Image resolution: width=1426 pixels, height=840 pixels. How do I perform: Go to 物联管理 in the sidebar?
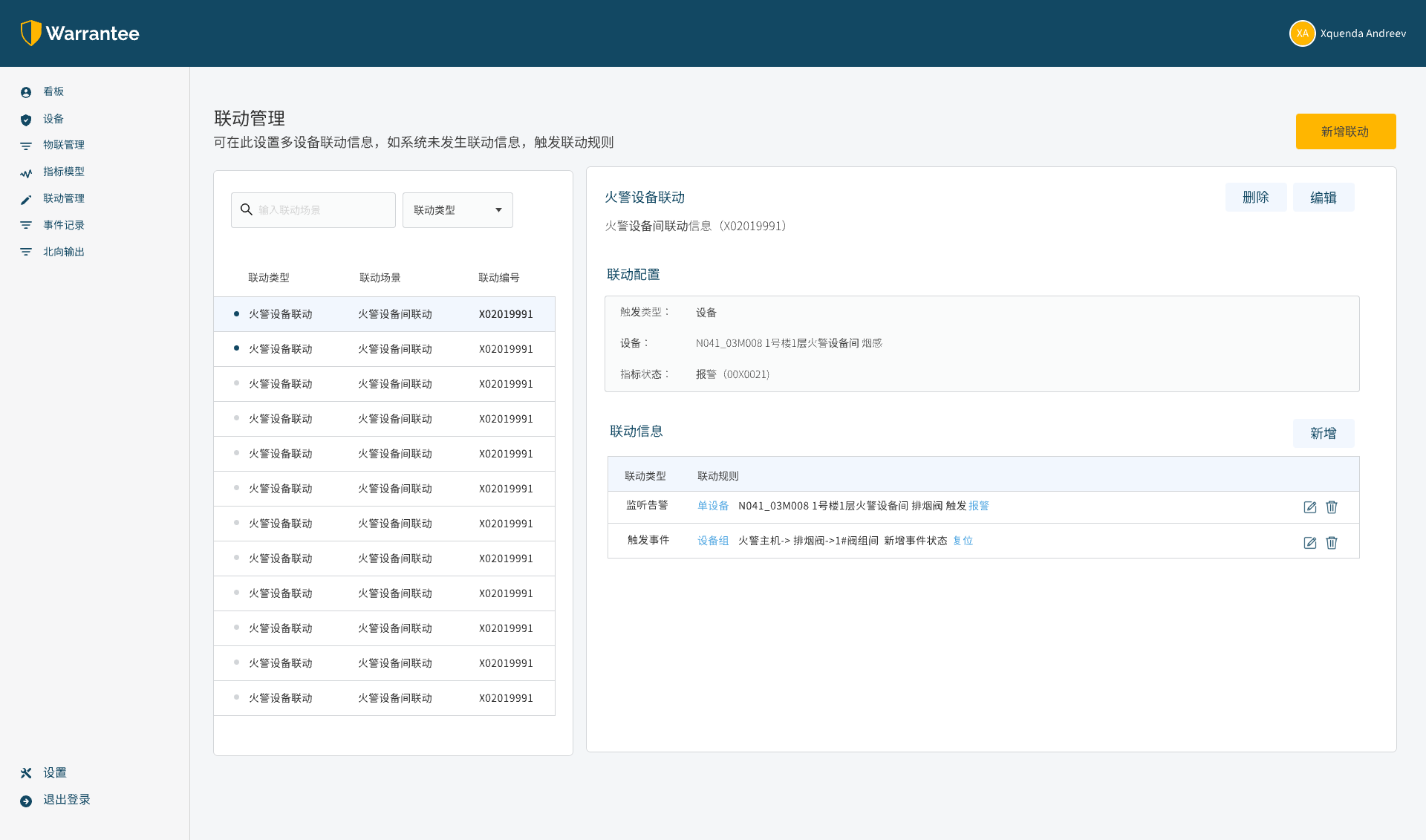point(64,145)
